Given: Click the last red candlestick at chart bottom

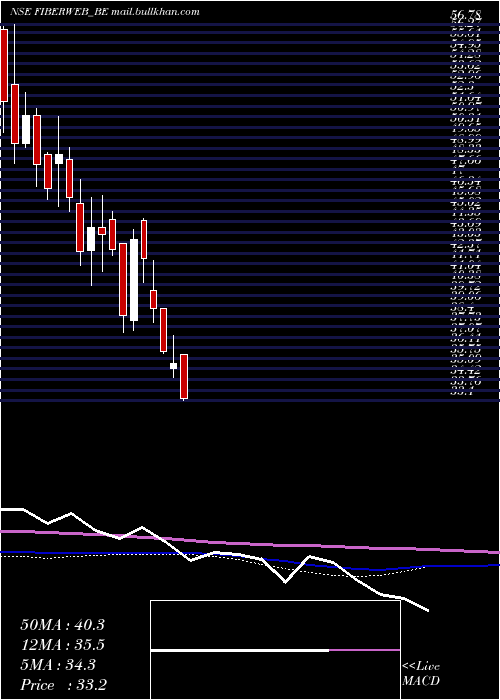Looking at the screenshot, I should click(184, 376).
